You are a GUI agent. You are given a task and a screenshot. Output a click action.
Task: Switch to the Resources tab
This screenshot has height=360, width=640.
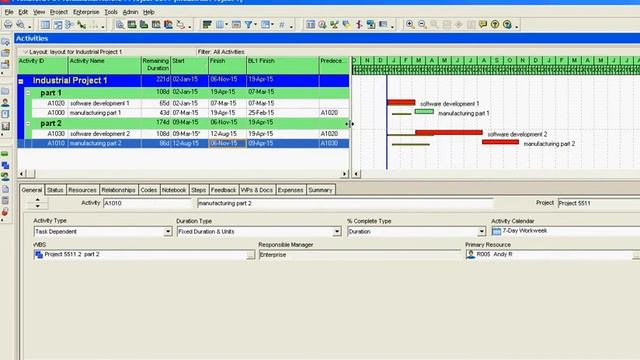[x=82, y=190]
